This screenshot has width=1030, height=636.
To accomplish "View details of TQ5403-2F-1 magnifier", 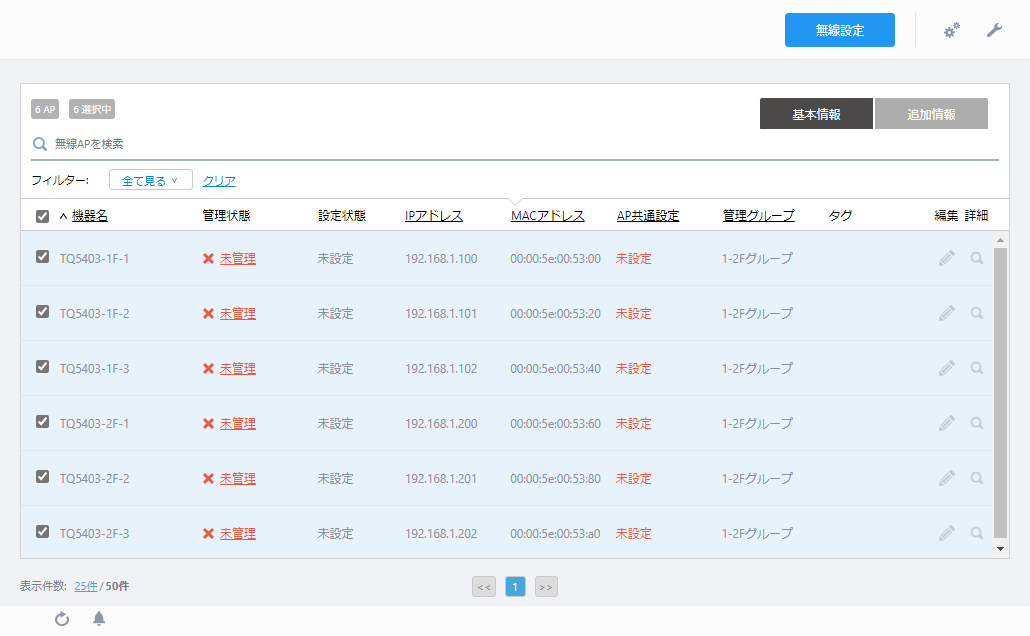I will tap(977, 423).
